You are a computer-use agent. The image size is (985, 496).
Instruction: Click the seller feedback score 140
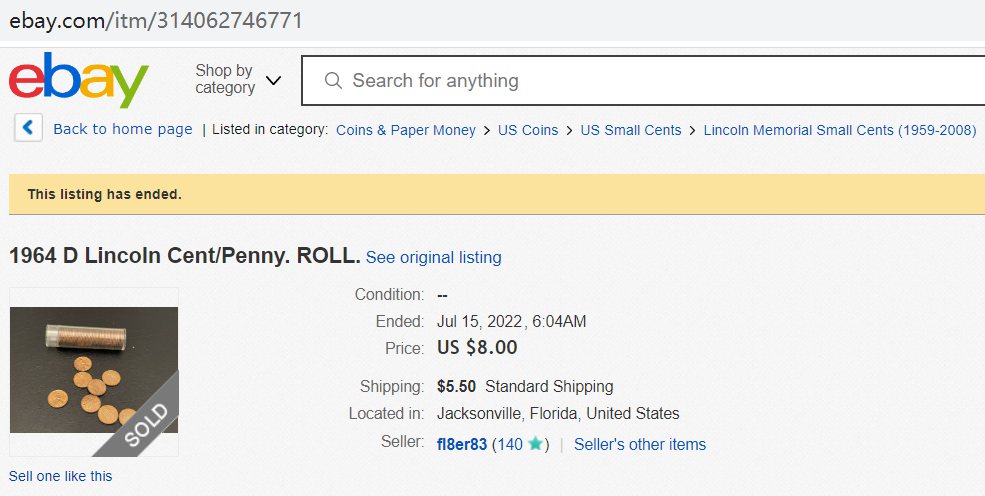coord(510,444)
